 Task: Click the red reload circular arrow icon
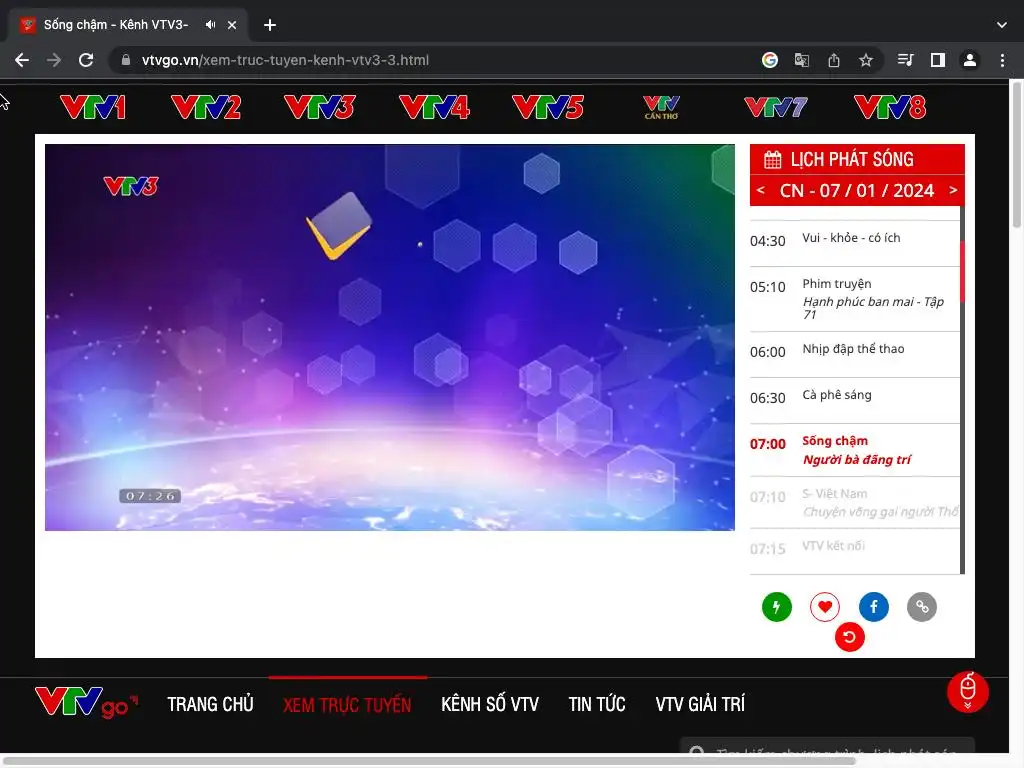pyautogui.click(x=850, y=637)
